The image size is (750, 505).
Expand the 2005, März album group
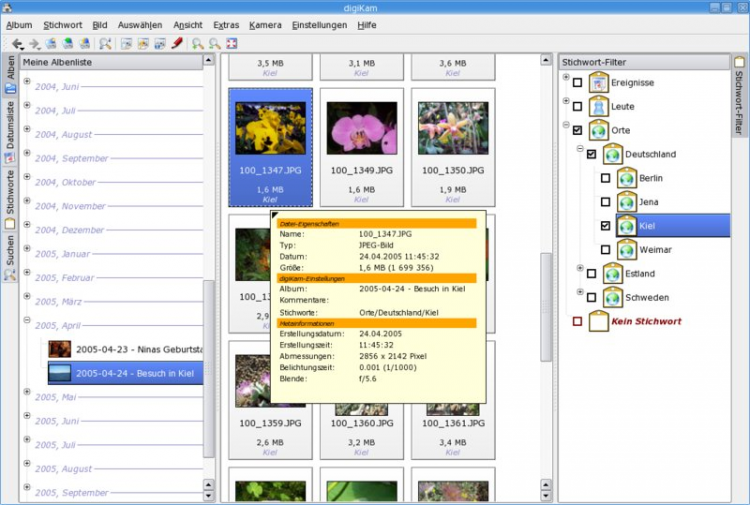coord(27,296)
